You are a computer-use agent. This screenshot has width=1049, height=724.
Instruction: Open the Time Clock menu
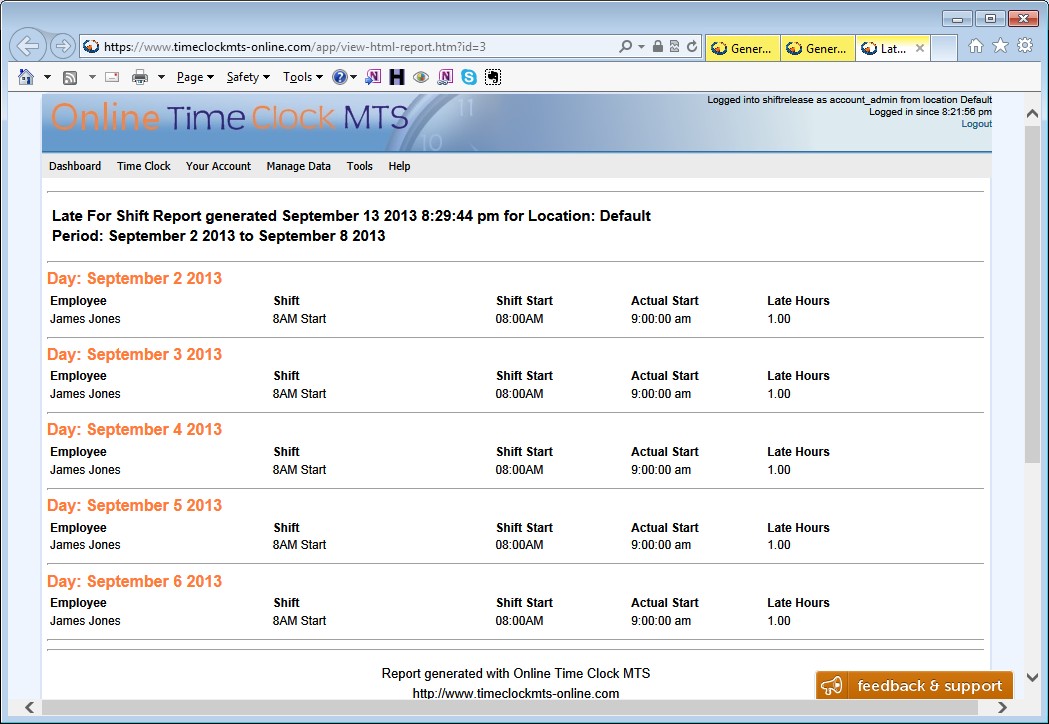point(144,166)
